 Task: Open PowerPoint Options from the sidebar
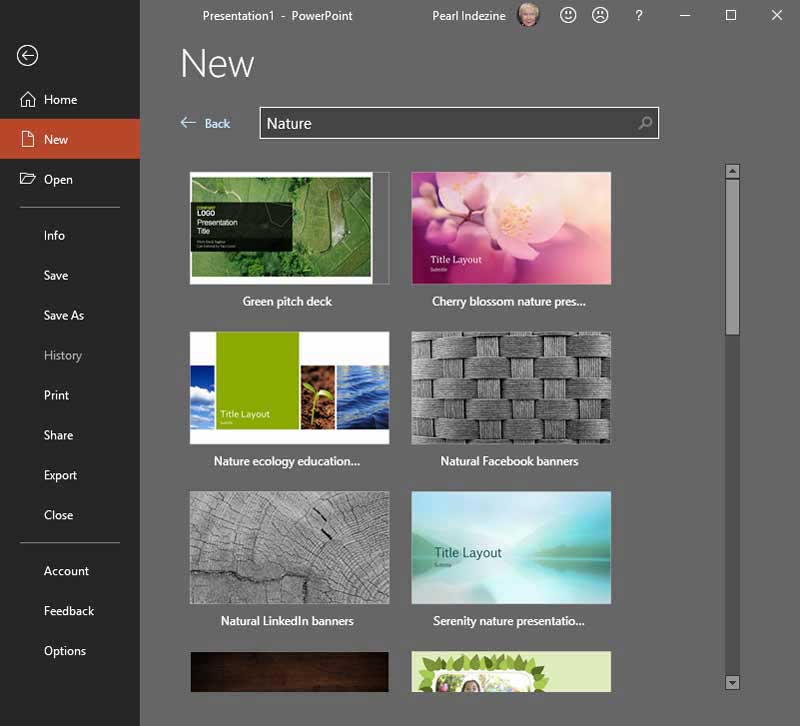[66, 651]
